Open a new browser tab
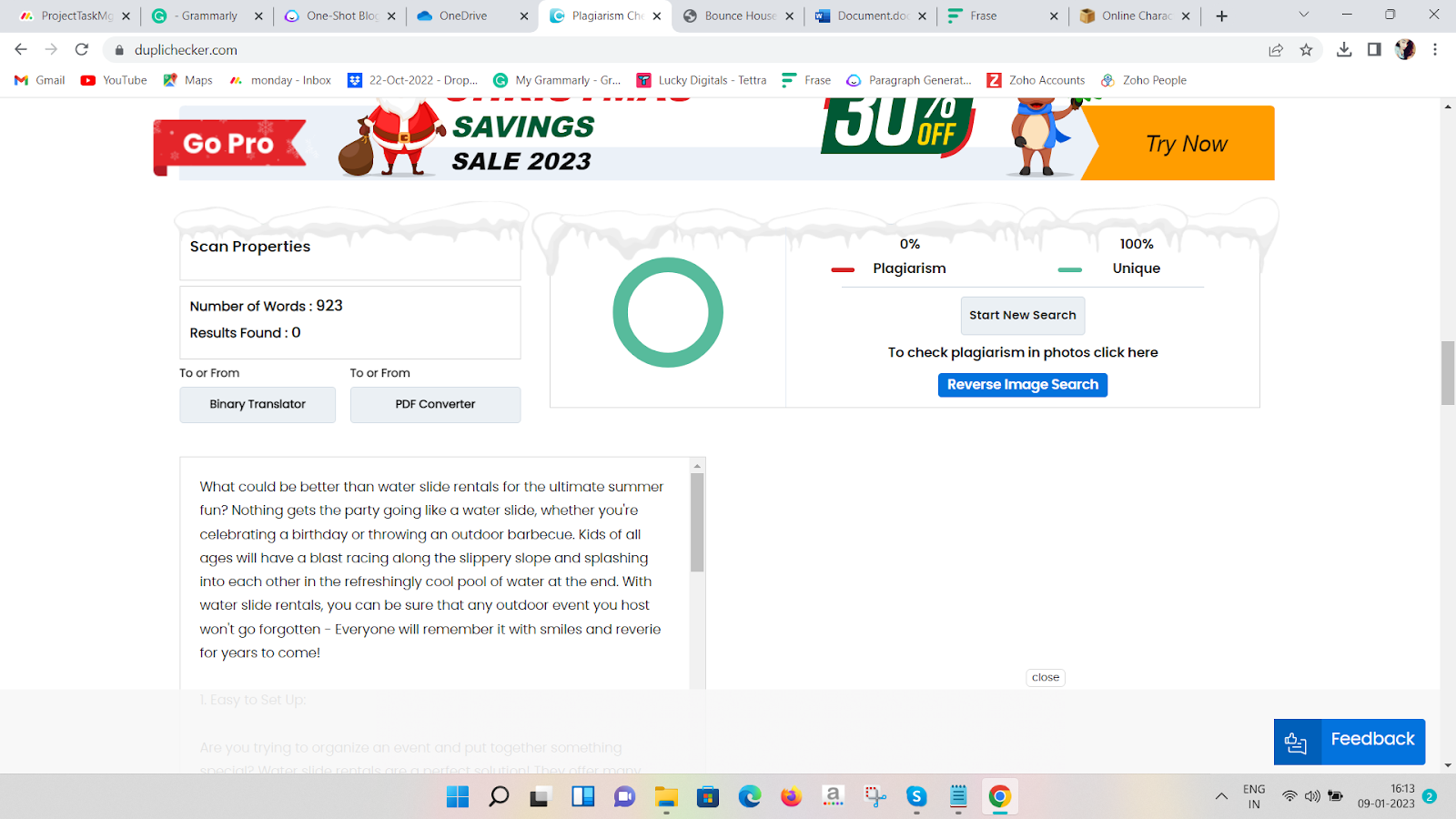This screenshot has height=819, width=1456. coord(1222,15)
